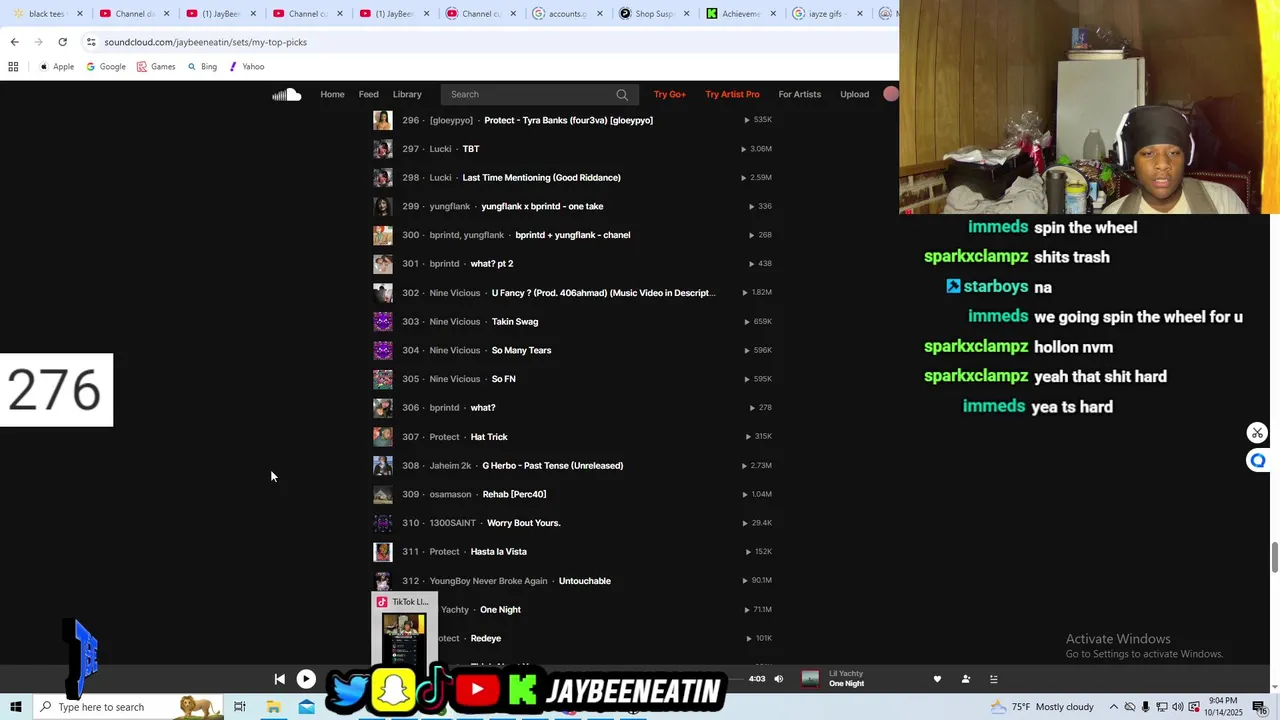1280x720 pixels.
Task: Open the next-up queue icon in the player
Action: (x=993, y=679)
